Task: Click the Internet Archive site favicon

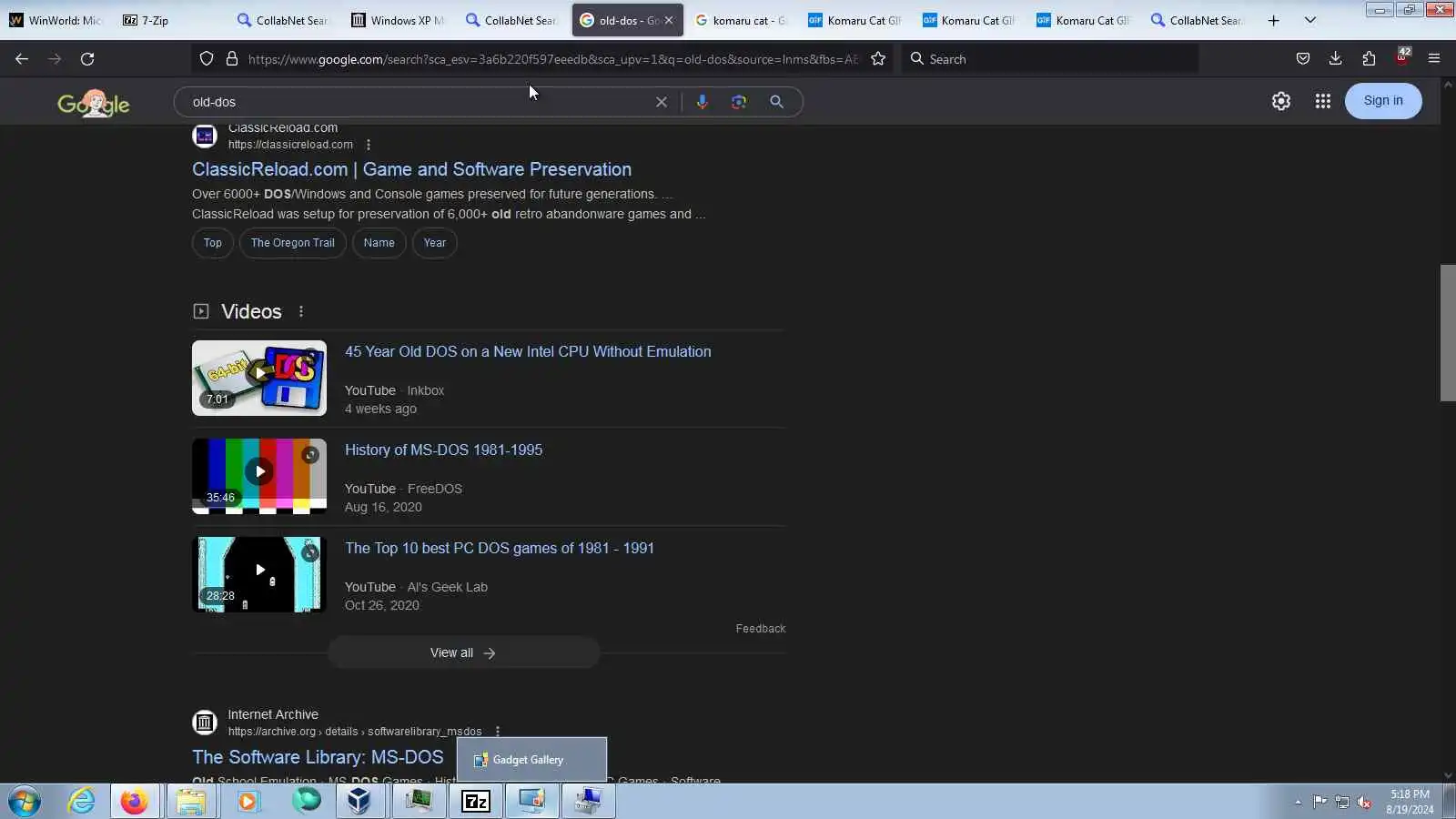Action: click(205, 723)
